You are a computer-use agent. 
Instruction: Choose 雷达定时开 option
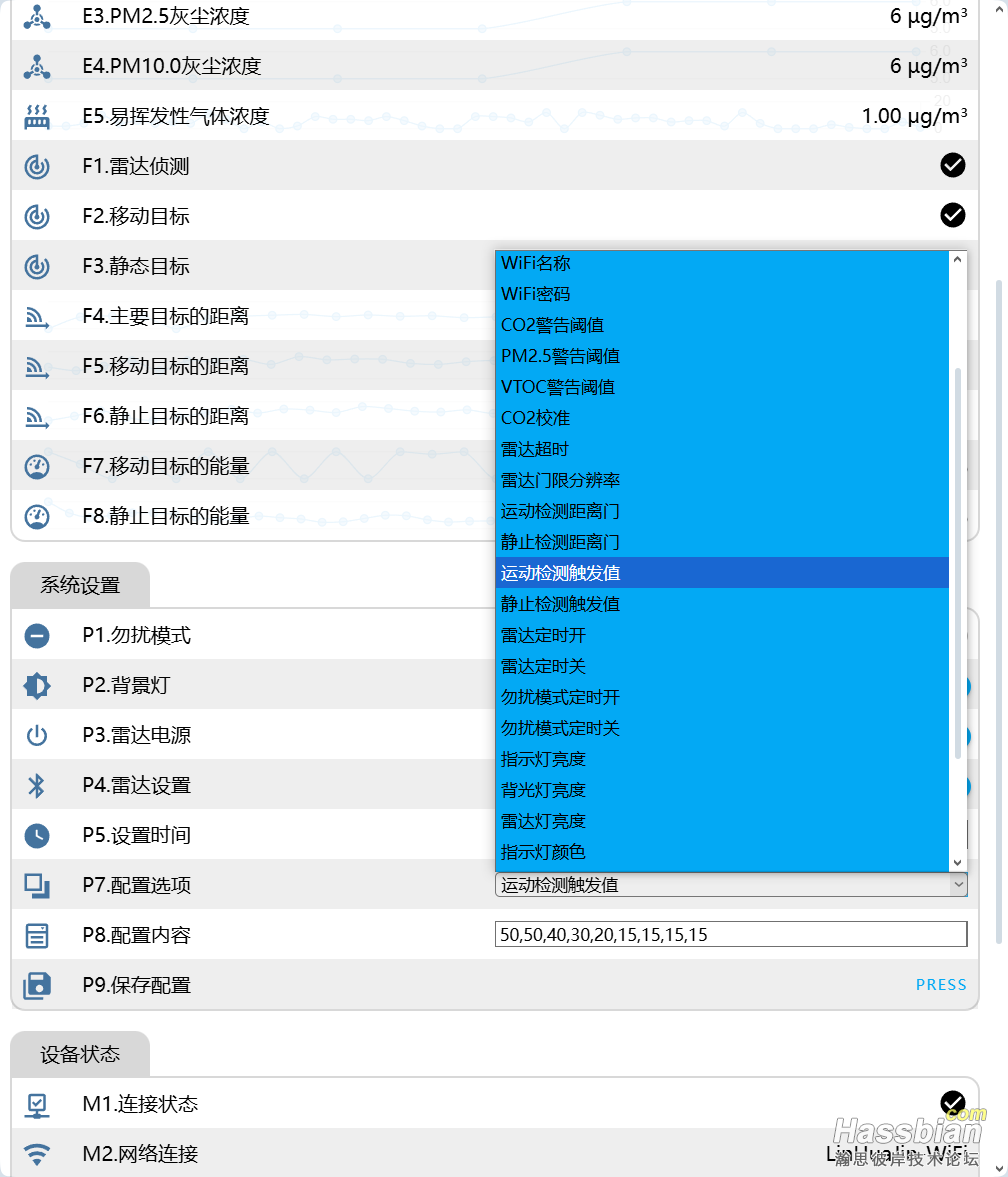(722, 635)
